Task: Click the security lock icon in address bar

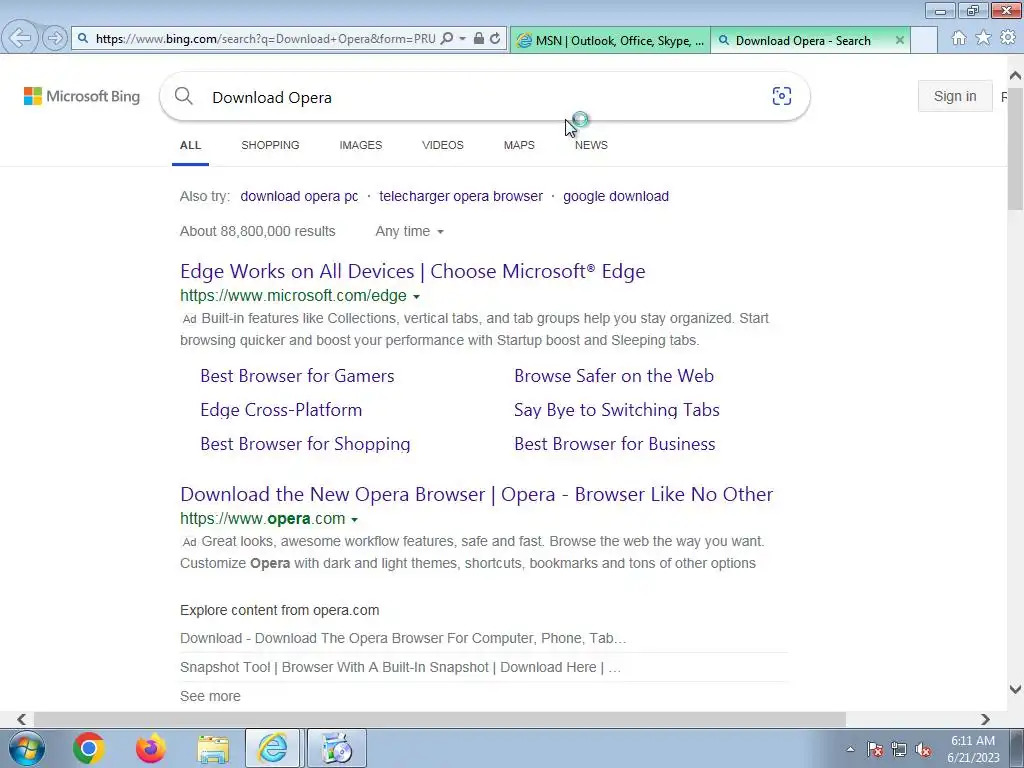Action: [479, 39]
